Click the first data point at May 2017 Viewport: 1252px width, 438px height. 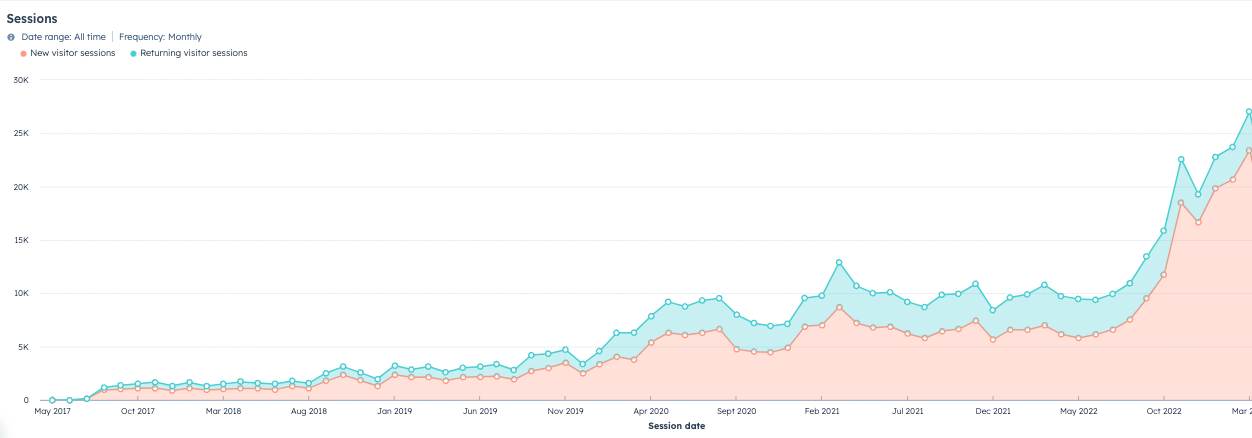pos(52,400)
